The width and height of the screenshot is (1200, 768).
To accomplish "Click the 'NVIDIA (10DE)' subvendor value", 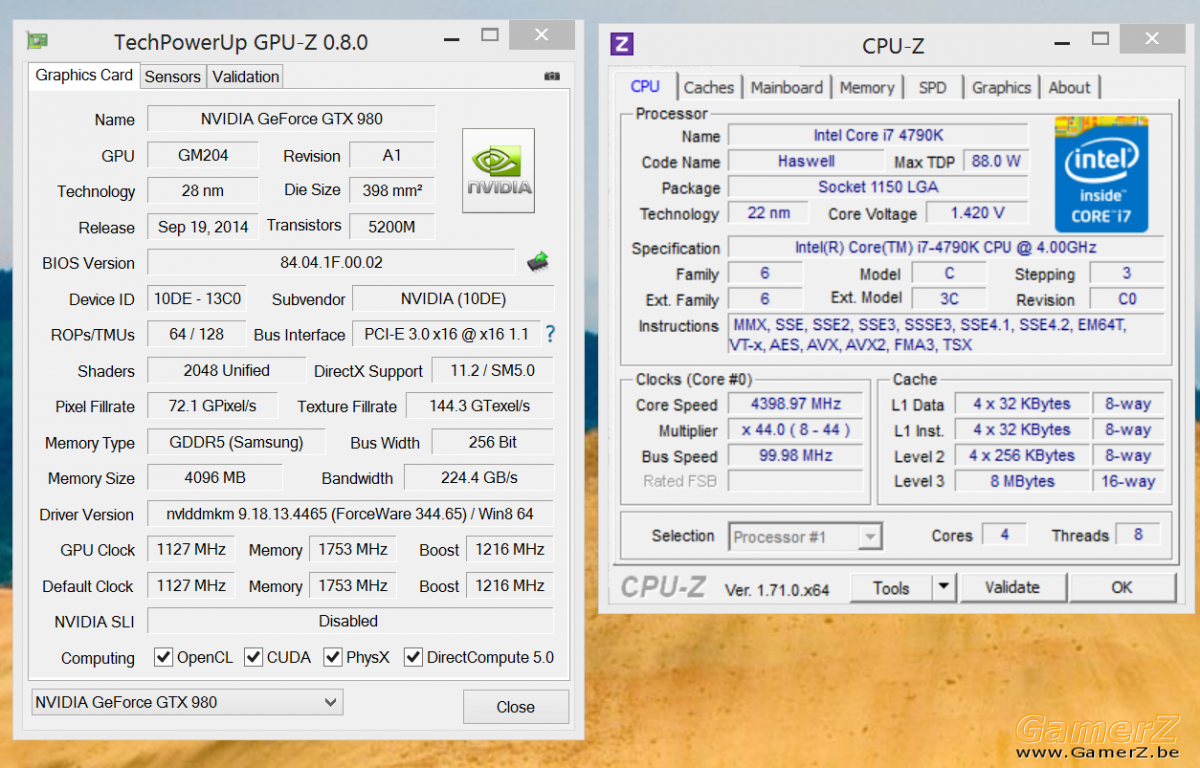I will click(453, 298).
